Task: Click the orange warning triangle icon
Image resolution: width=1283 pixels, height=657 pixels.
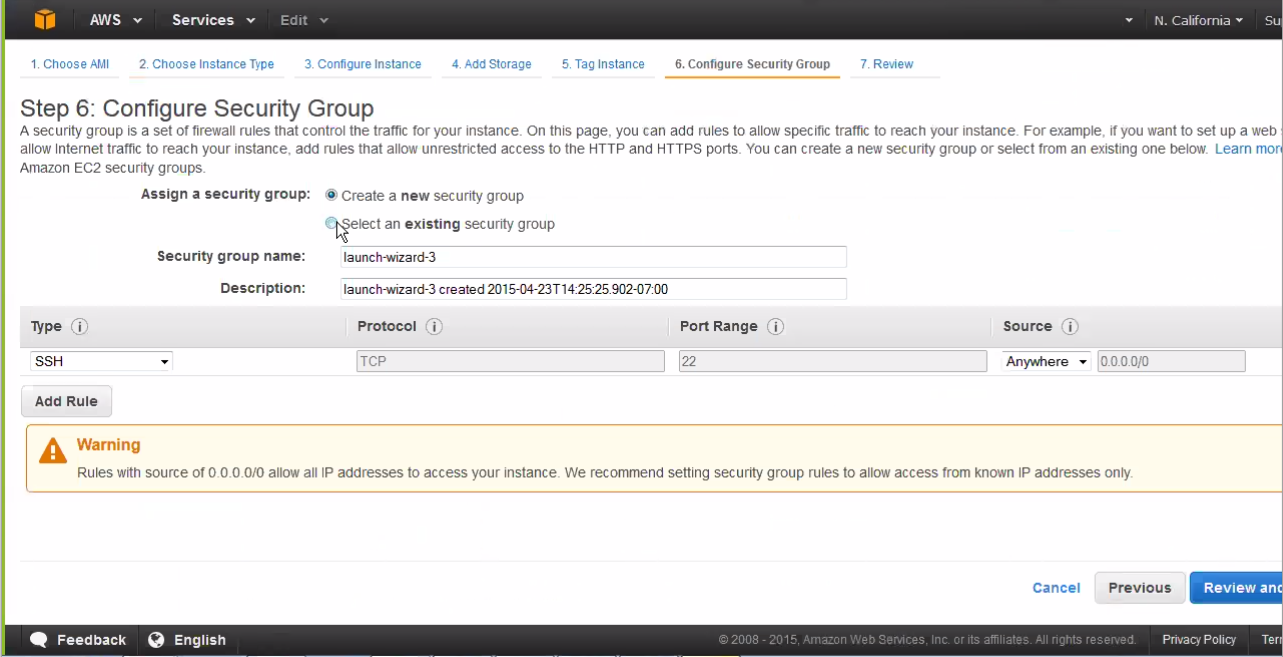Action: click(x=52, y=451)
